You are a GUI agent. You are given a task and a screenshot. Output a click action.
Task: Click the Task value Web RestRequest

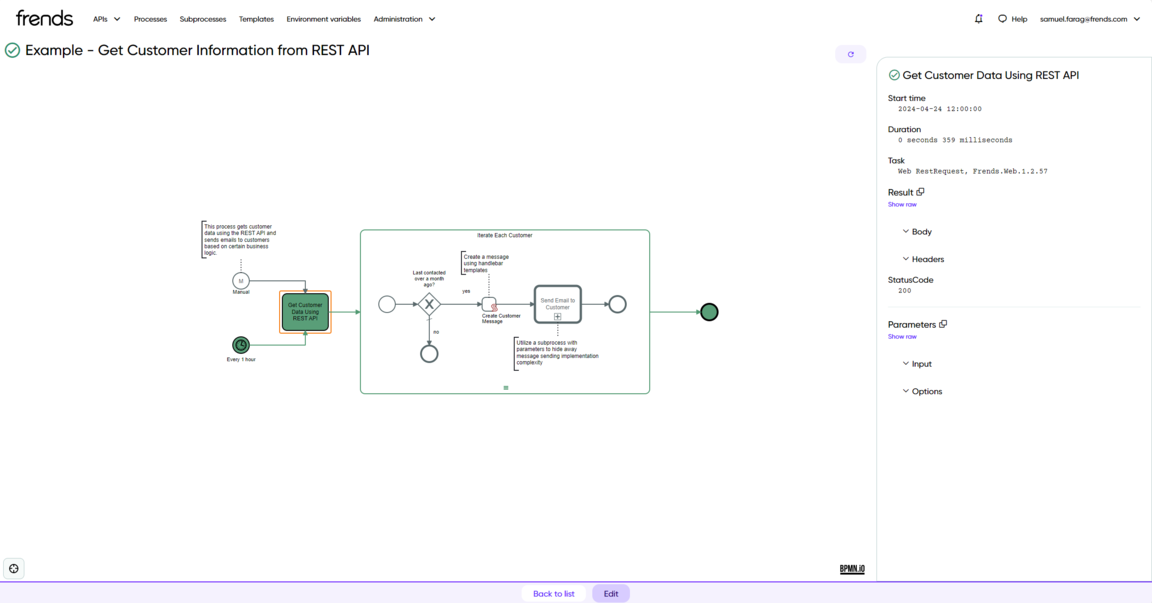click(973, 171)
